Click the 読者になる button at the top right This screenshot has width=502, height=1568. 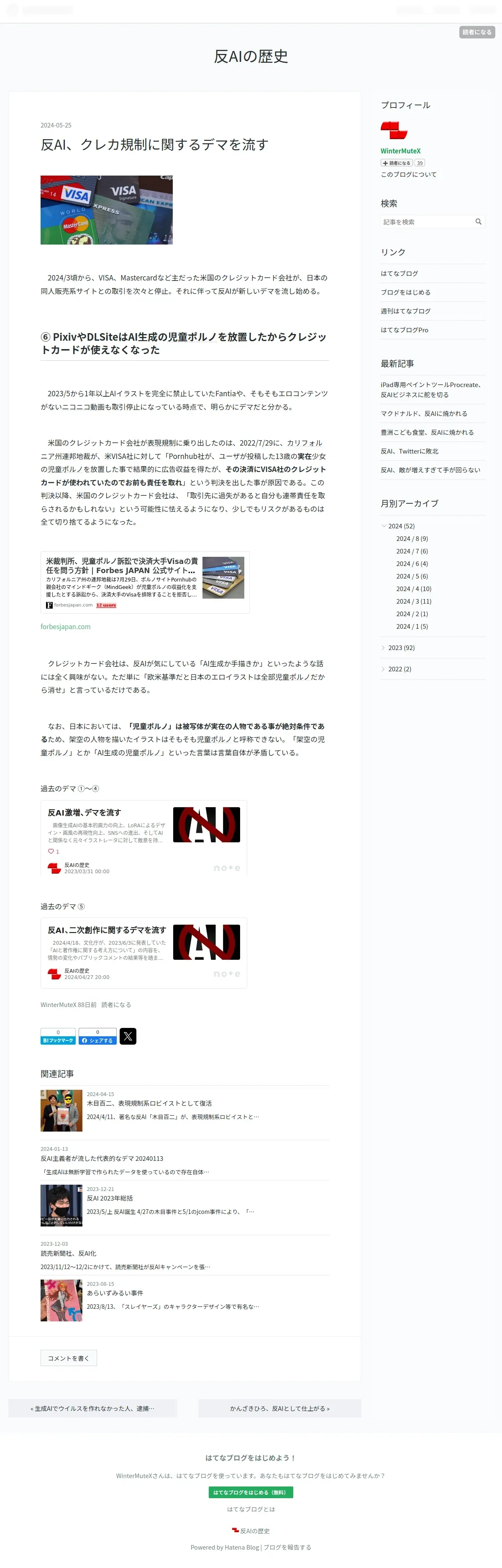click(477, 32)
